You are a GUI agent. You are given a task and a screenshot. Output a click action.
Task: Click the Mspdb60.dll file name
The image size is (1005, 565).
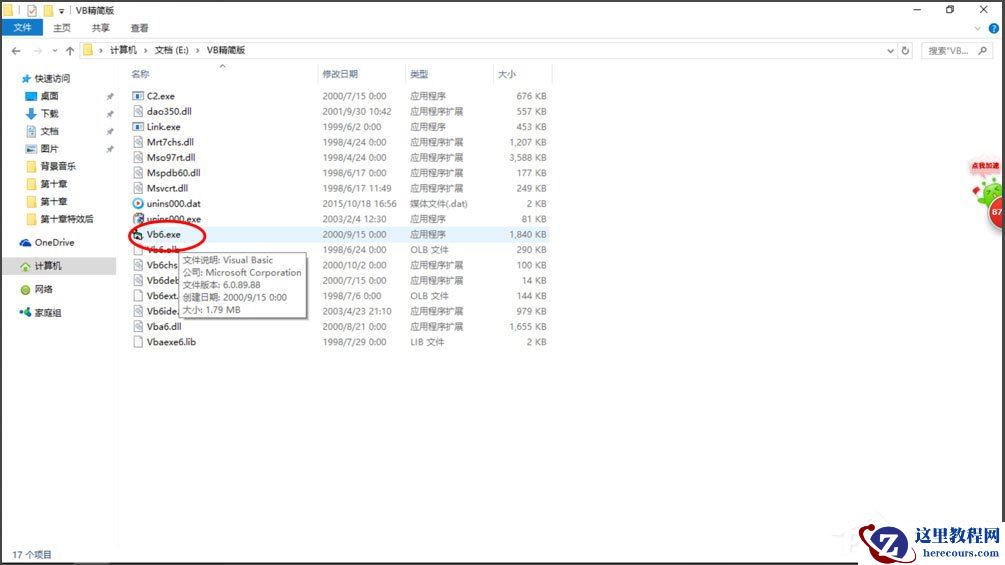[174, 173]
